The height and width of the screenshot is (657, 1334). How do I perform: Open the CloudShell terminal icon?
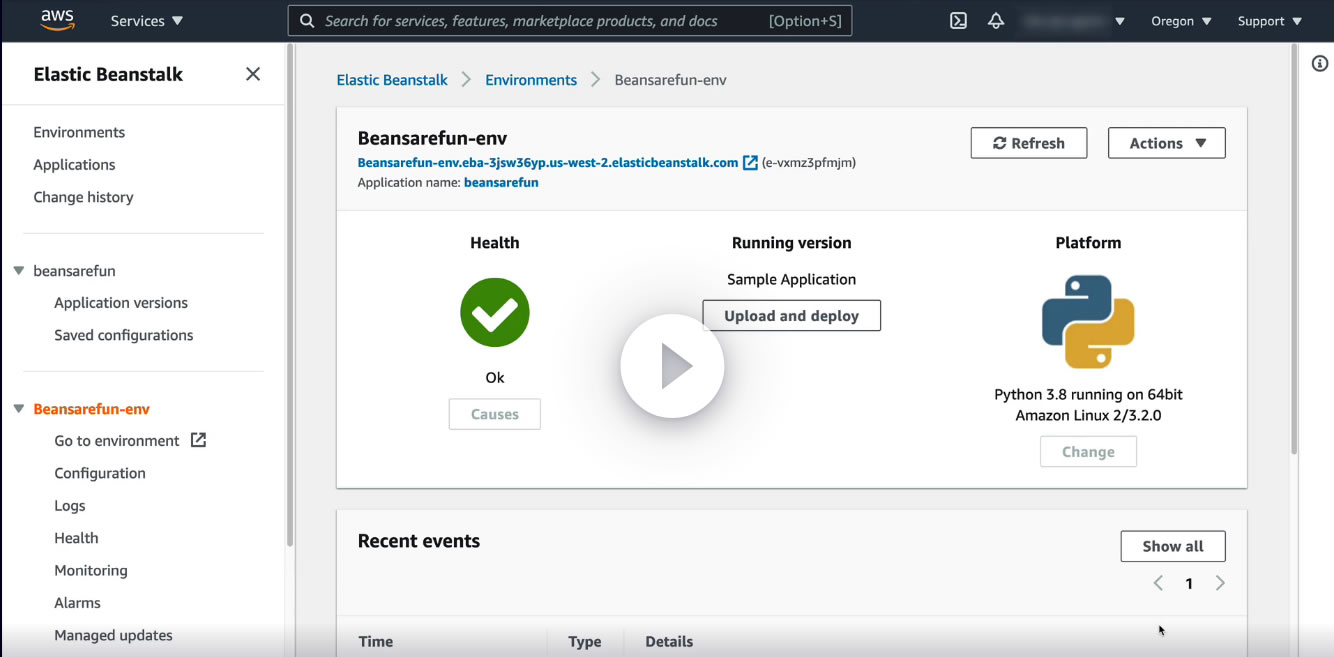958,20
